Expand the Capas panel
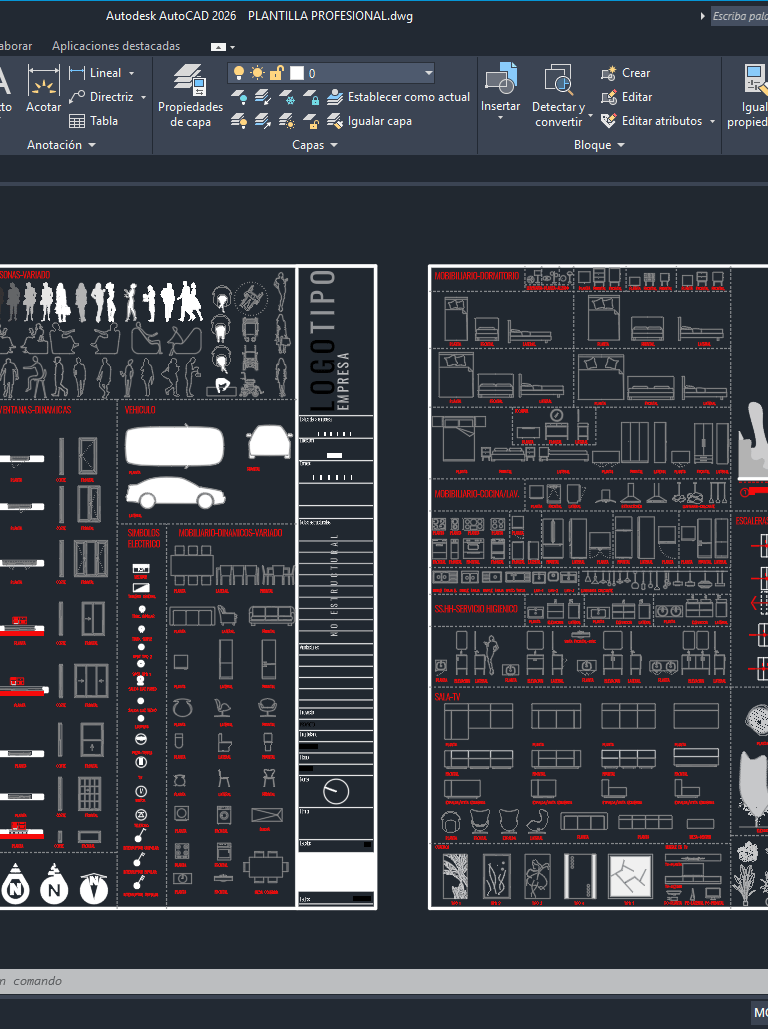 [x=315, y=145]
